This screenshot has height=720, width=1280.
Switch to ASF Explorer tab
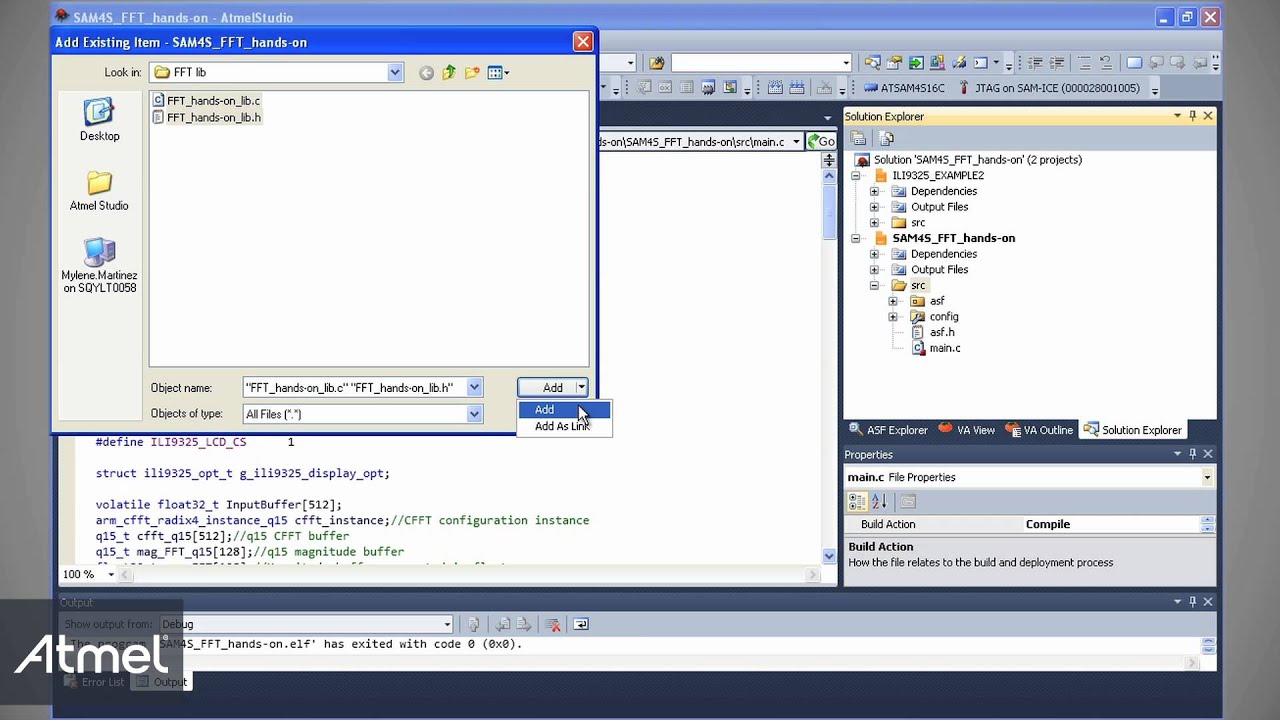click(888, 430)
